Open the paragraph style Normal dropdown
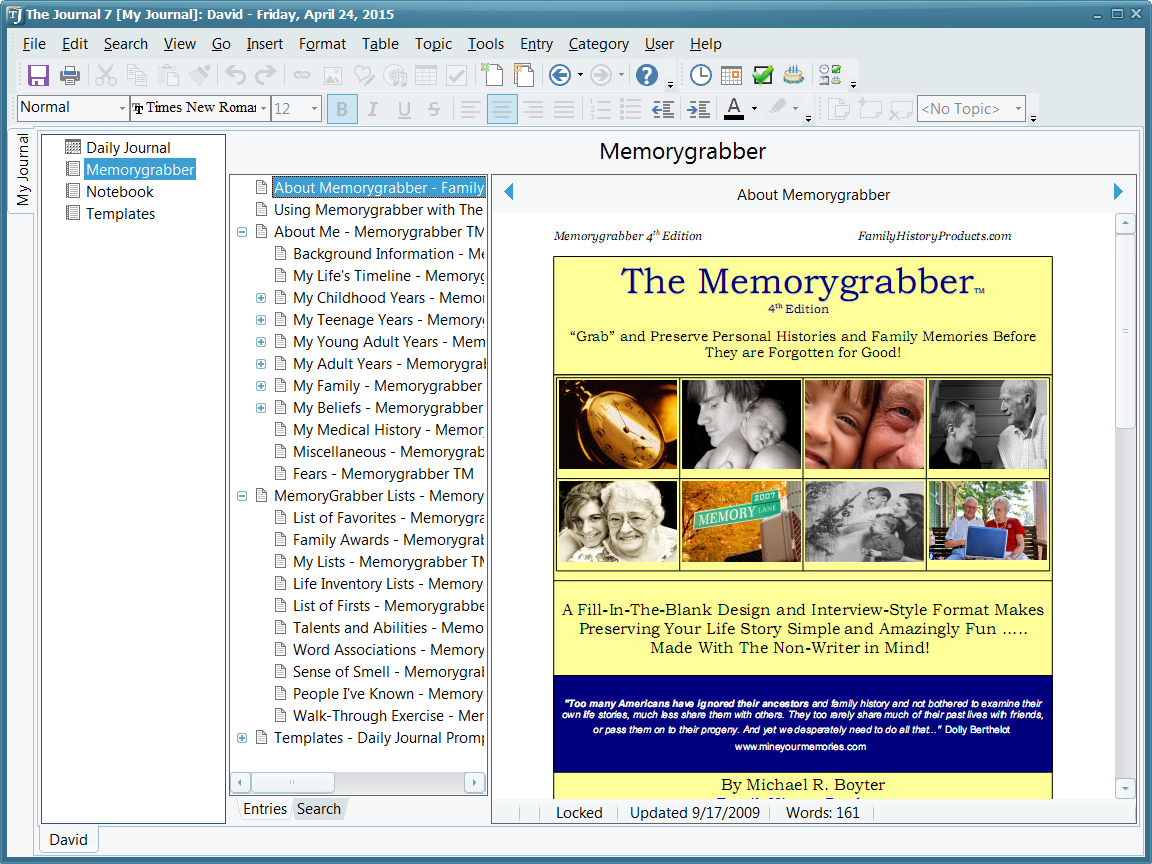 (x=123, y=108)
